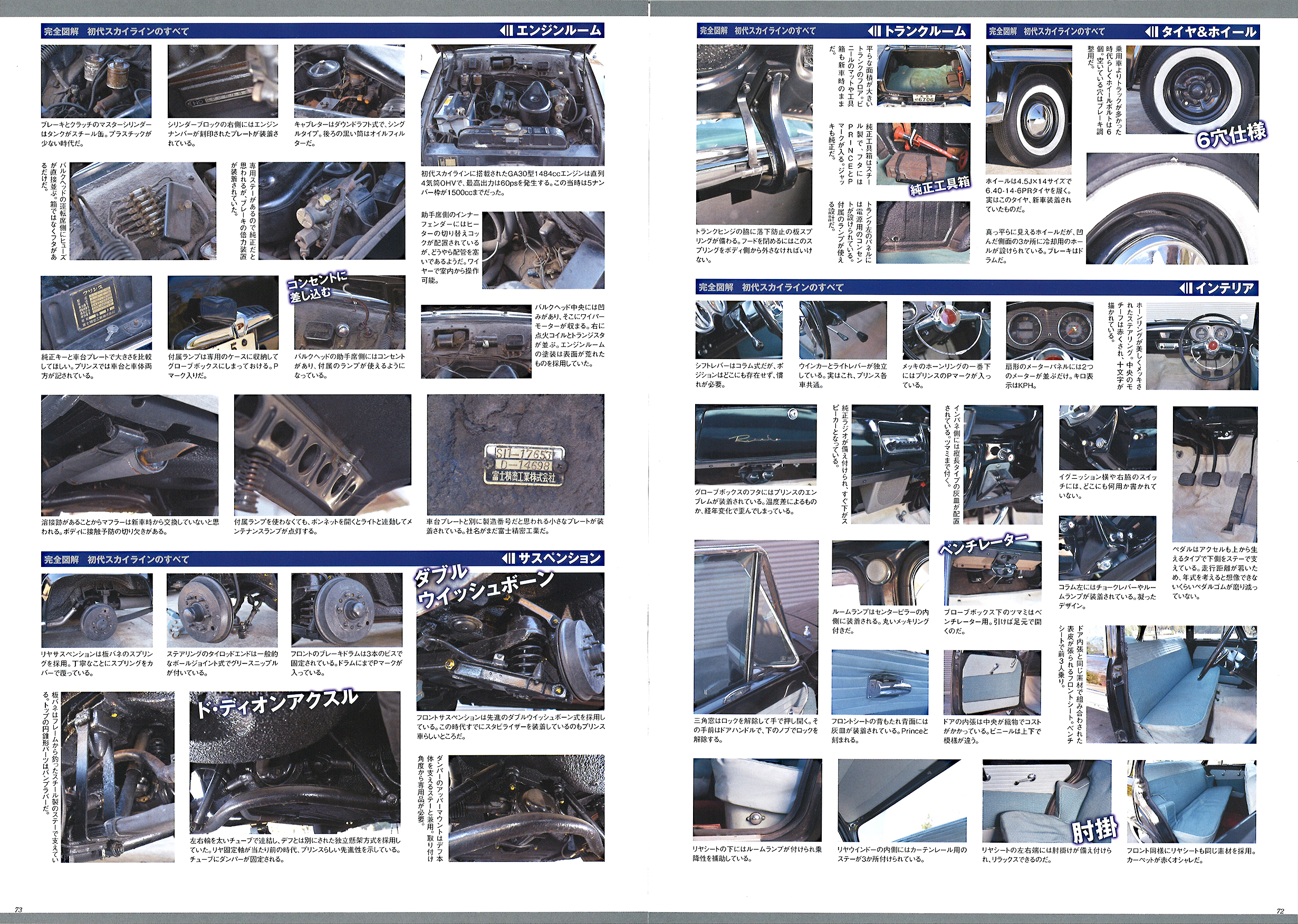Click the インテリア section title
1298x924 pixels.
coord(1224,288)
